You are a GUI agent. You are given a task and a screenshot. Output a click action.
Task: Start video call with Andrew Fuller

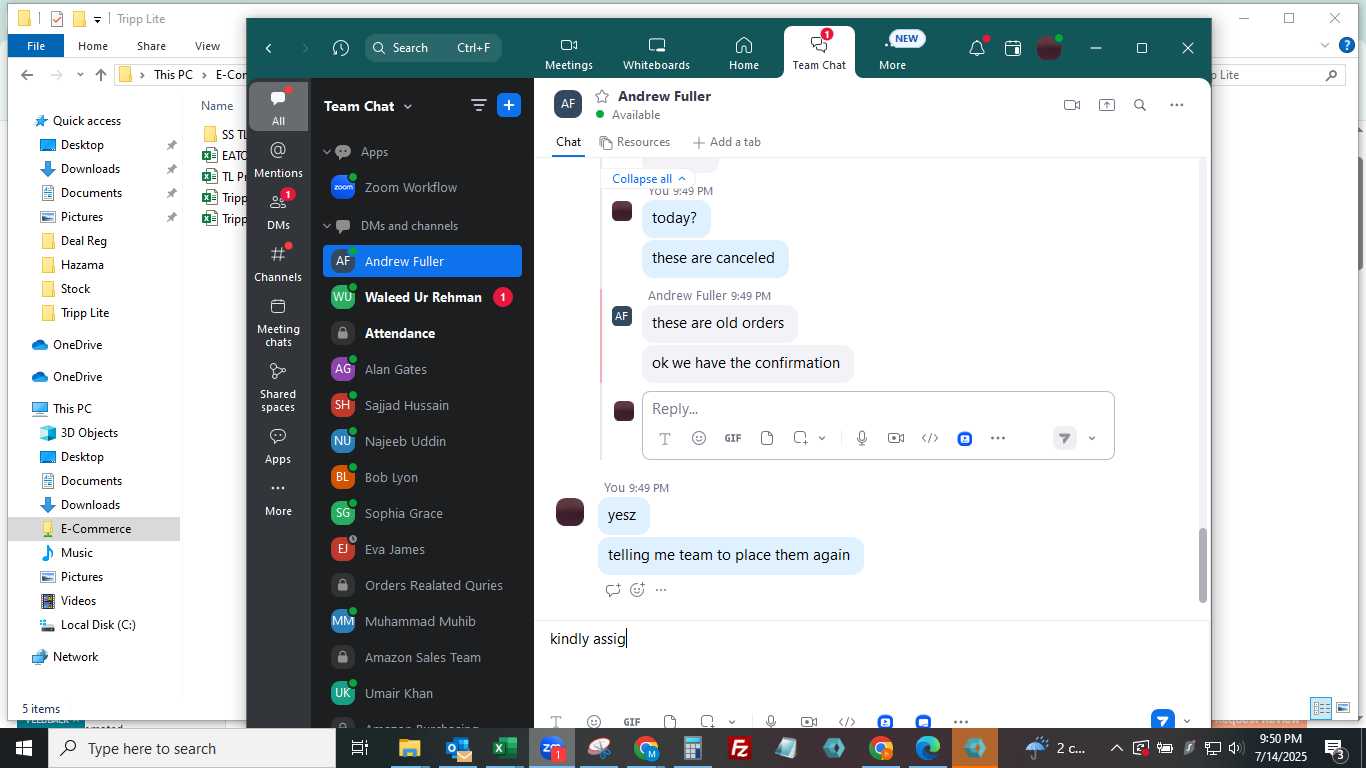[1072, 105]
